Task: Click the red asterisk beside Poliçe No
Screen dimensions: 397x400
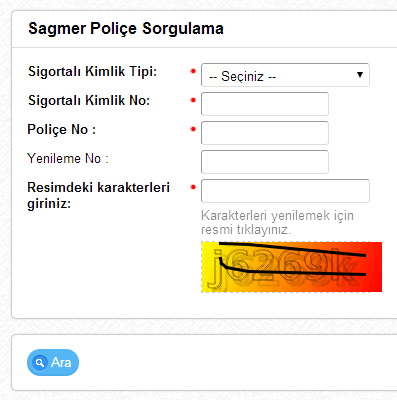Action: click(193, 129)
